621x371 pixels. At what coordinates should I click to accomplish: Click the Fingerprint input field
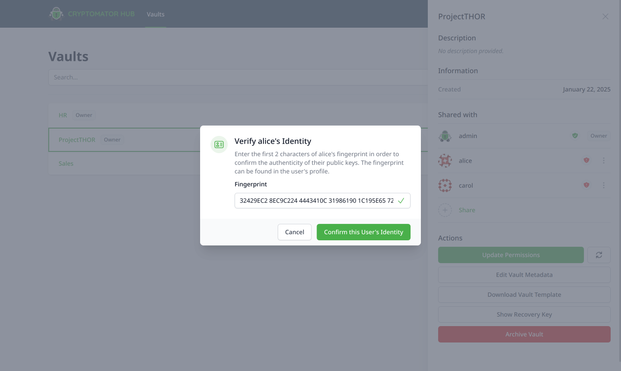pyautogui.click(x=322, y=201)
